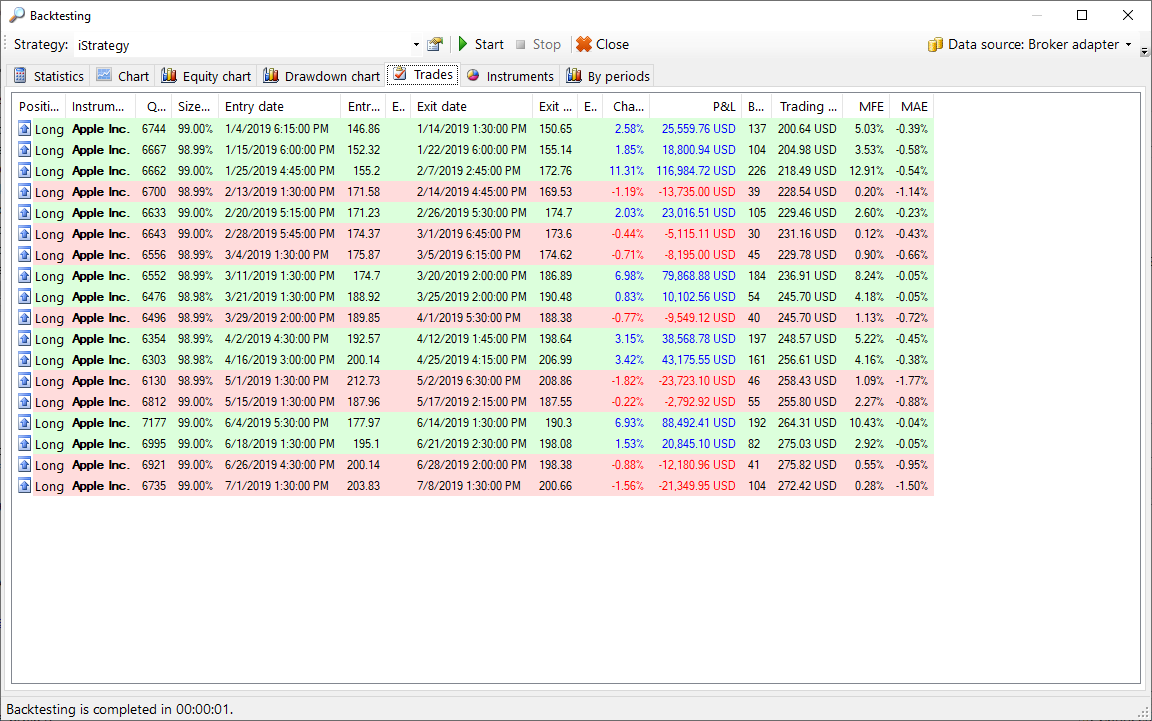
Task: Expand the iStrategy strategy dropdown
Action: pos(416,45)
